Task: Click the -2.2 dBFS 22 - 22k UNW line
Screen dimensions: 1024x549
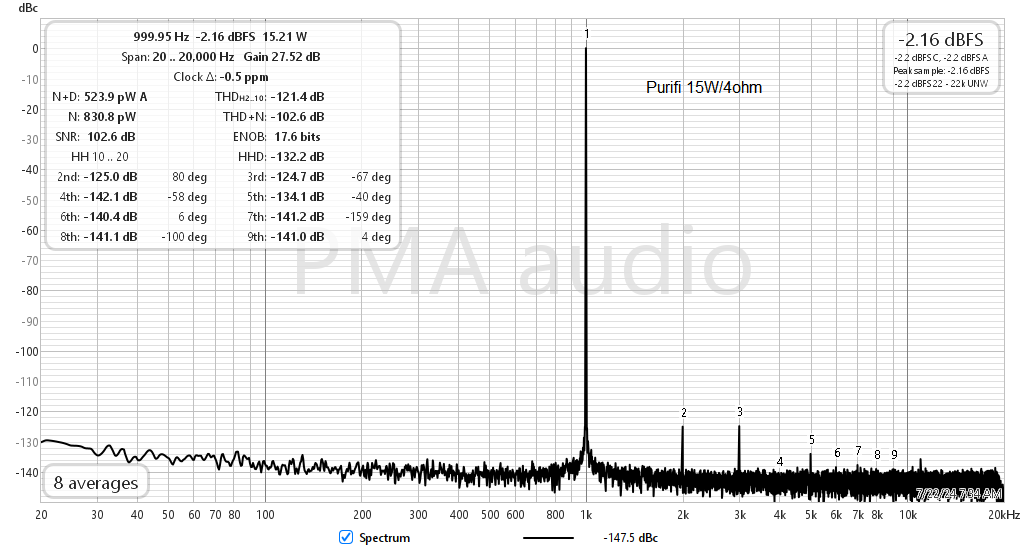Action: [941, 84]
